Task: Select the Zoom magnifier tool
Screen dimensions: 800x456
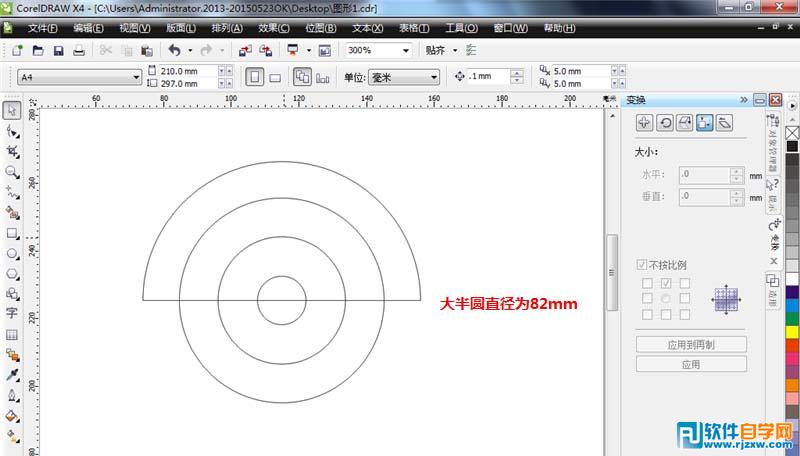Action: (x=12, y=172)
